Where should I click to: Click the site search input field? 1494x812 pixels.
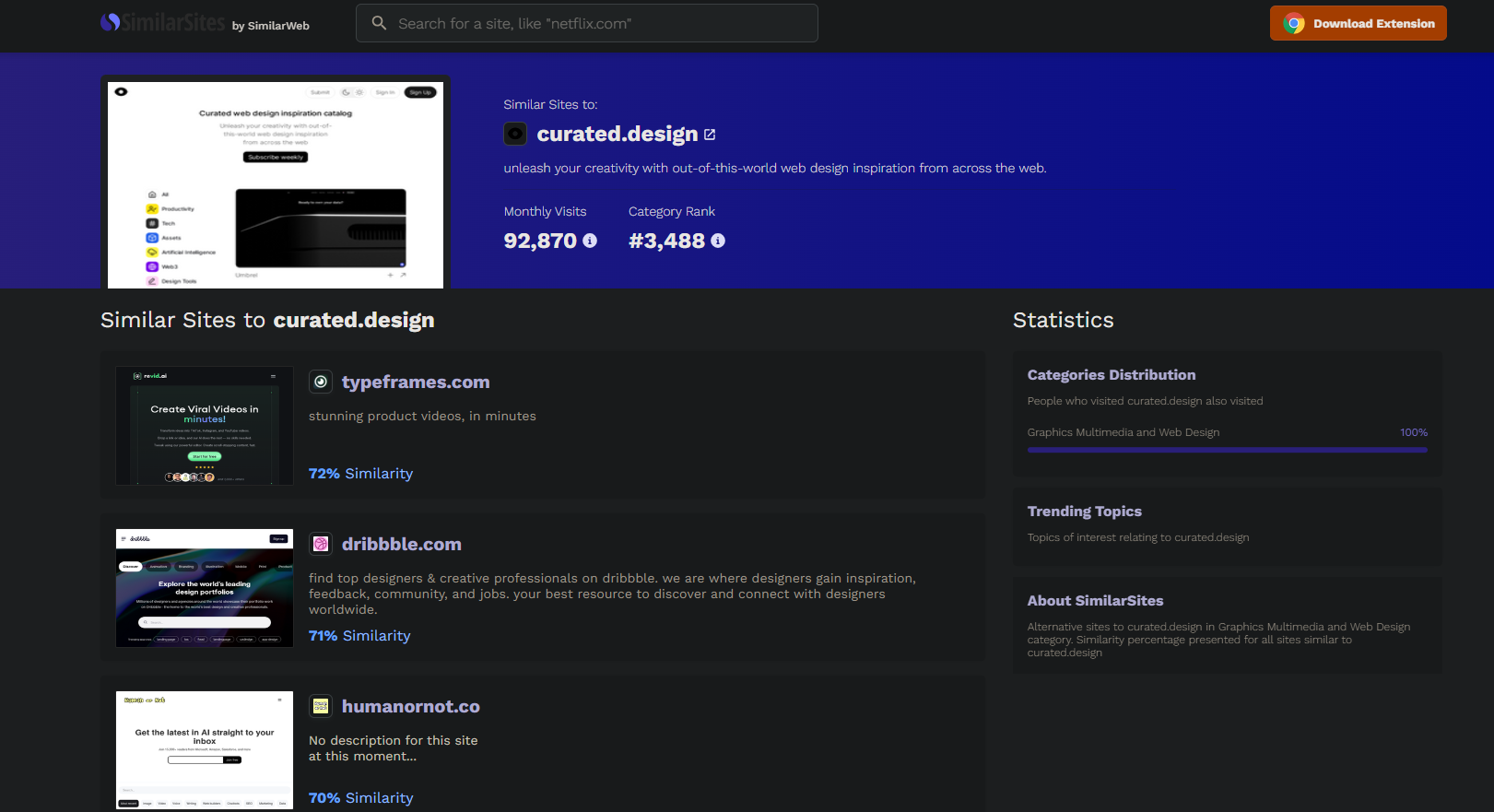(x=599, y=23)
